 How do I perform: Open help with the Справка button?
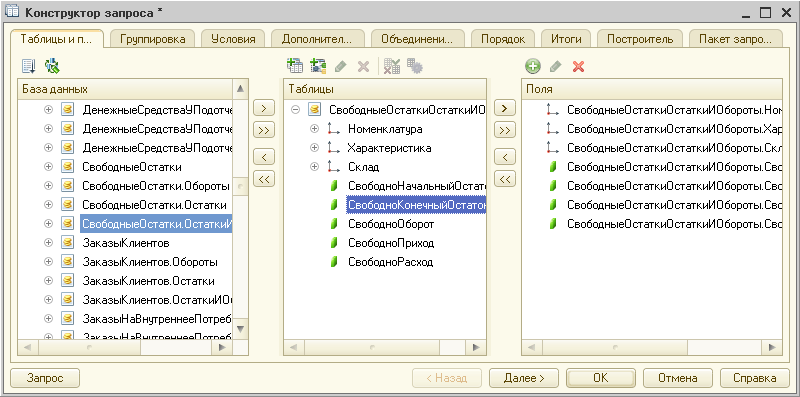click(x=755, y=378)
